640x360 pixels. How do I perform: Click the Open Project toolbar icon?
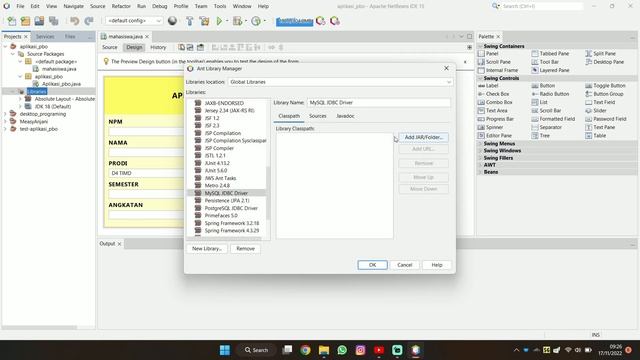click(39, 21)
